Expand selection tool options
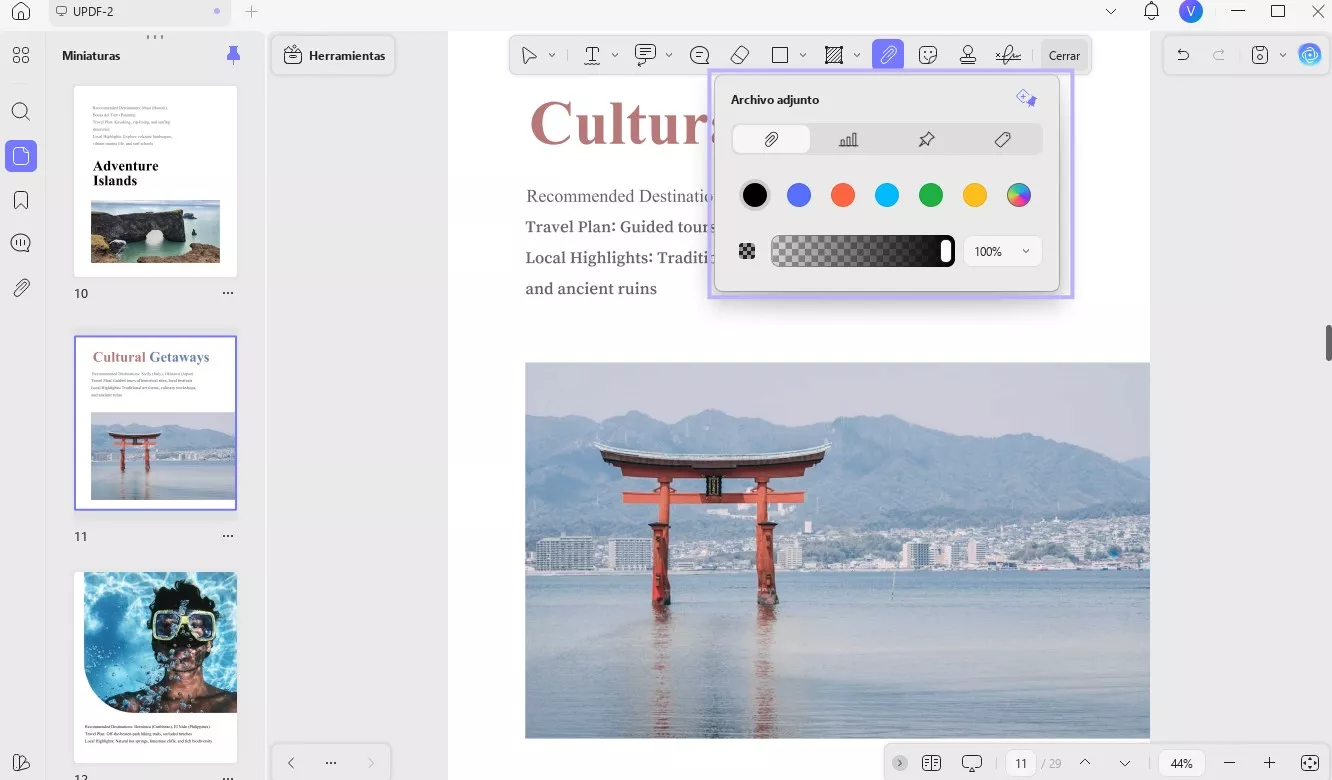The height and width of the screenshot is (780, 1332). [552, 56]
